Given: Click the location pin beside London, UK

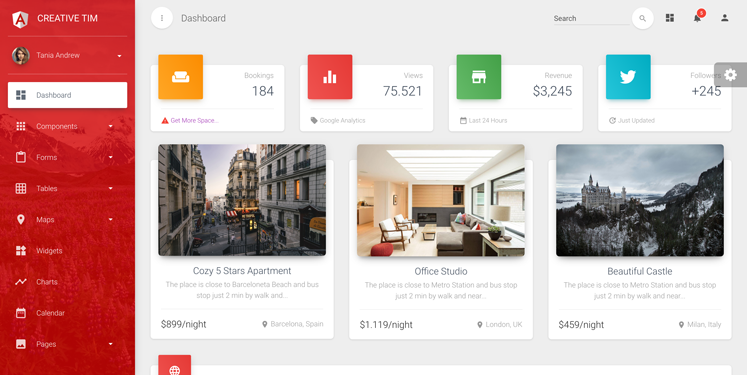Looking at the screenshot, I should pyautogui.click(x=480, y=324).
